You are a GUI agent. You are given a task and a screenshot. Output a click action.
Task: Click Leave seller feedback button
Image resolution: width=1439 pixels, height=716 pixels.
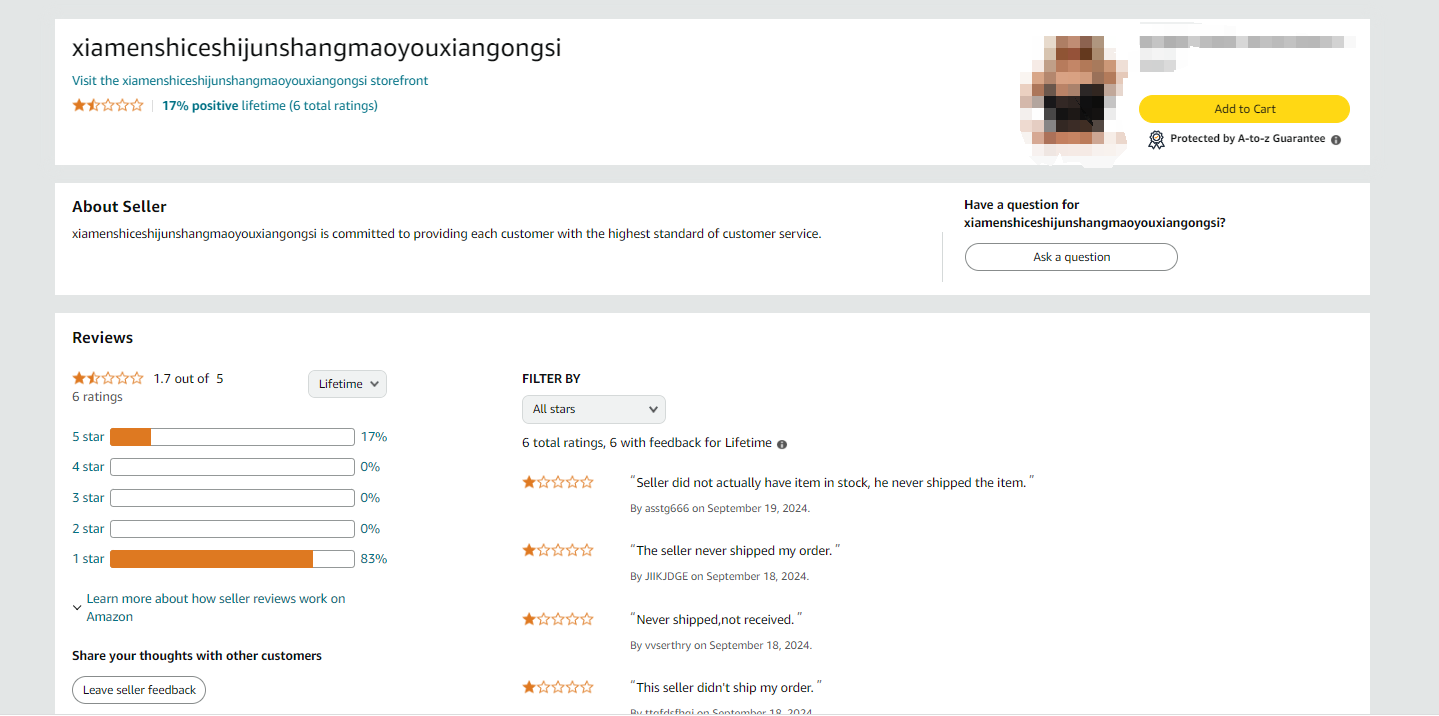coord(139,690)
